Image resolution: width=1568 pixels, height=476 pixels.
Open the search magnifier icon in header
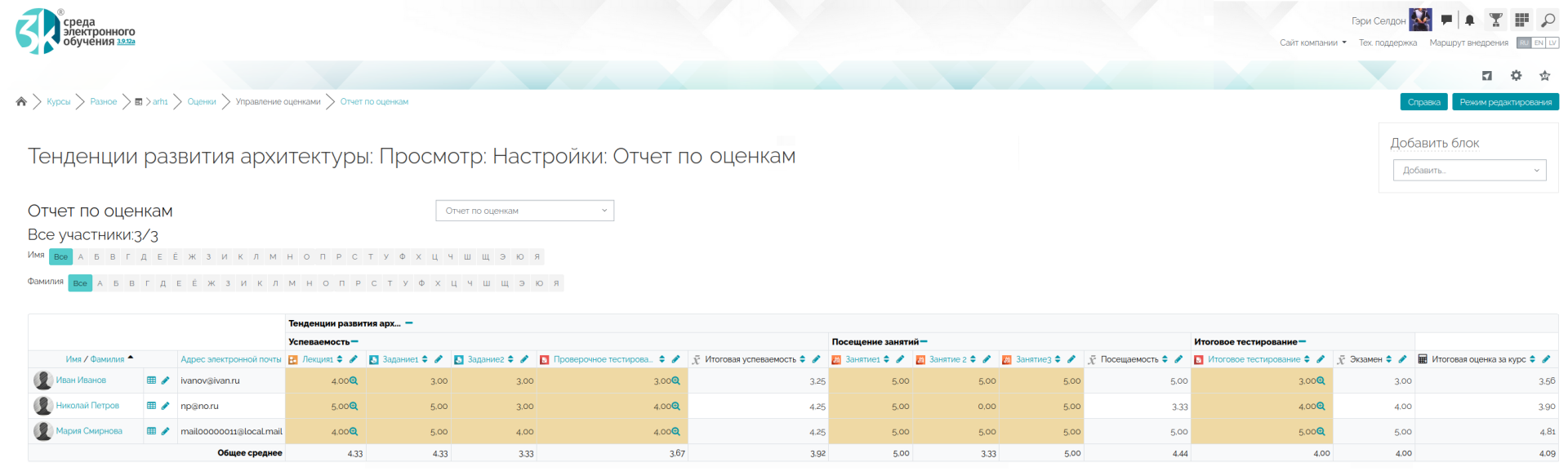(1548, 20)
